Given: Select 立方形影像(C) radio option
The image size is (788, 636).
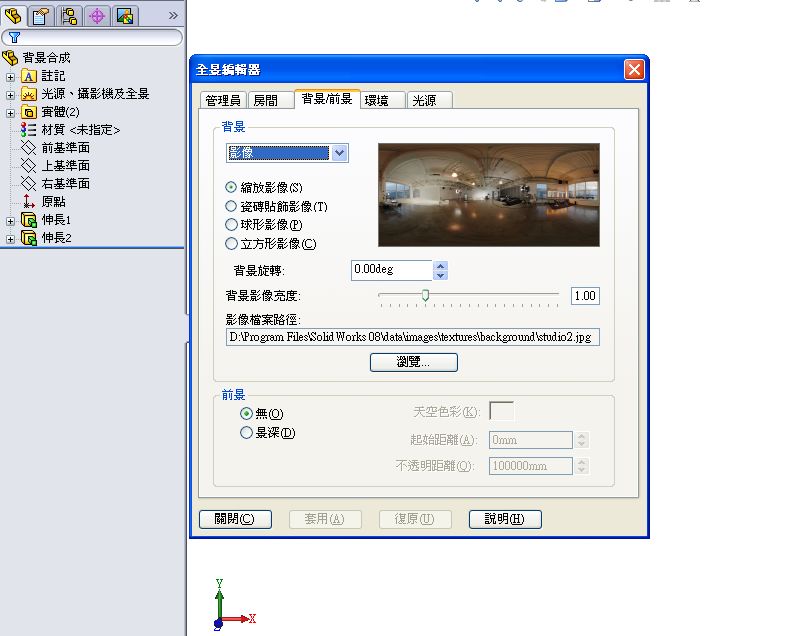Looking at the screenshot, I should (231, 244).
